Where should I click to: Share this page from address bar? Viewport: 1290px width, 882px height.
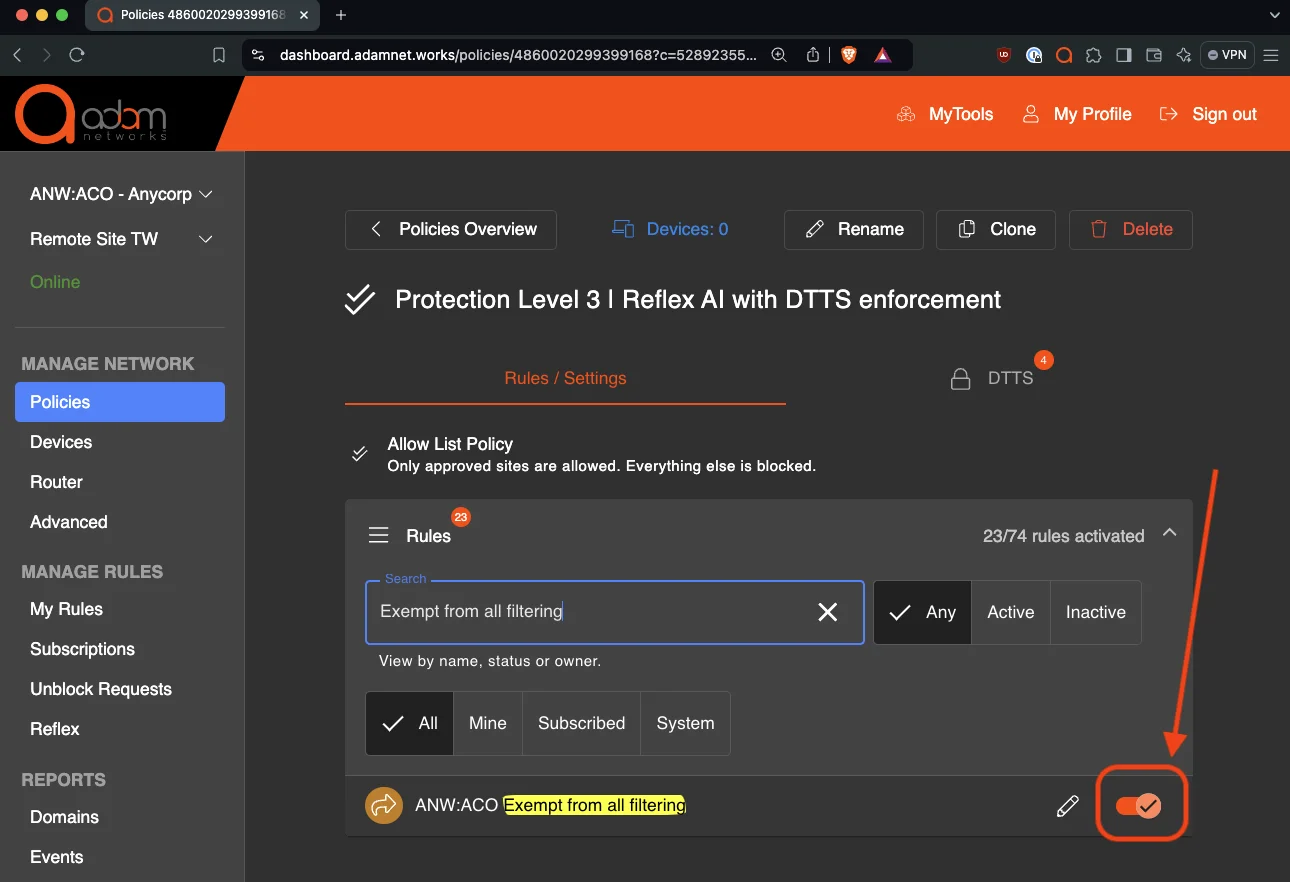pyautogui.click(x=813, y=55)
